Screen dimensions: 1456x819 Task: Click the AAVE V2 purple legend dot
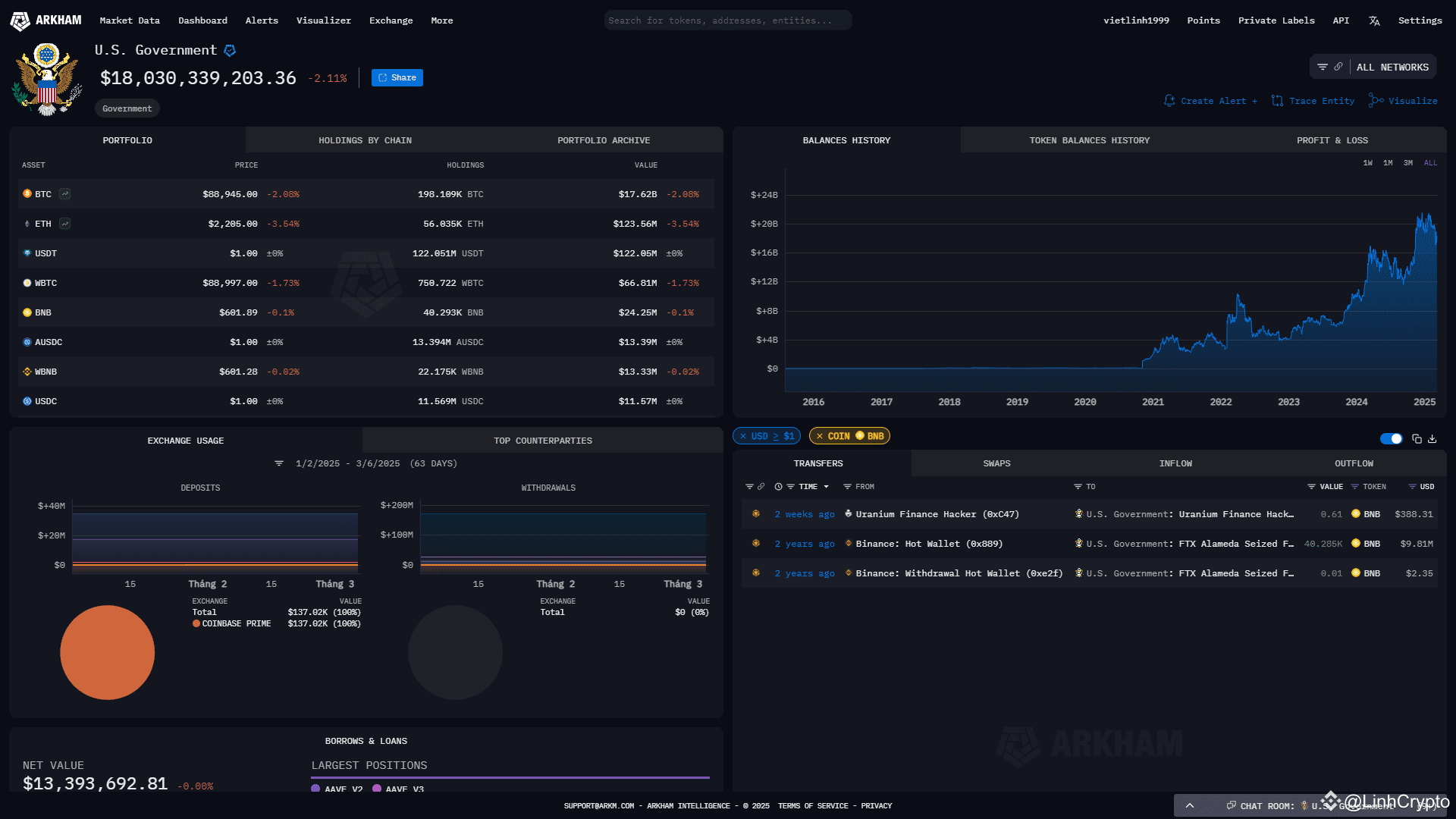coord(315,789)
